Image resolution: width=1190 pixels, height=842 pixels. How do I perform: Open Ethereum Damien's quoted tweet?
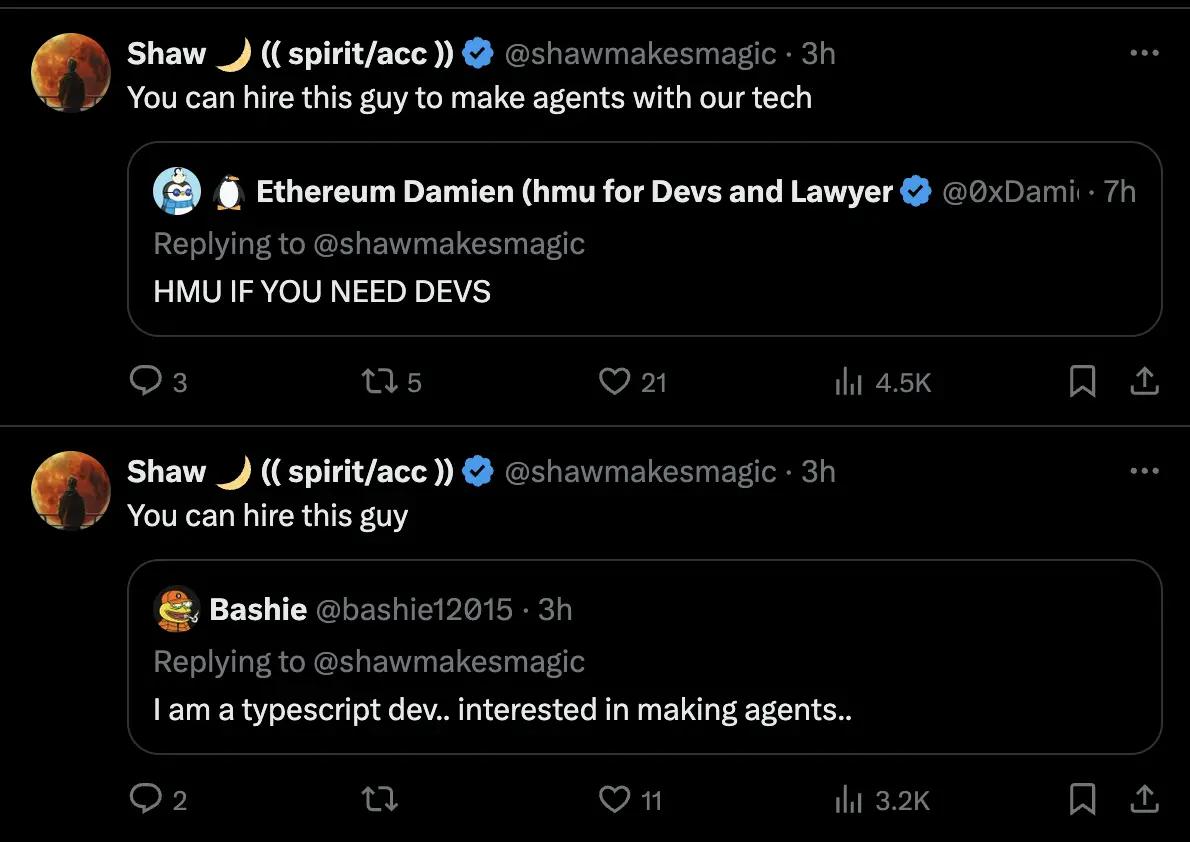click(644, 290)
